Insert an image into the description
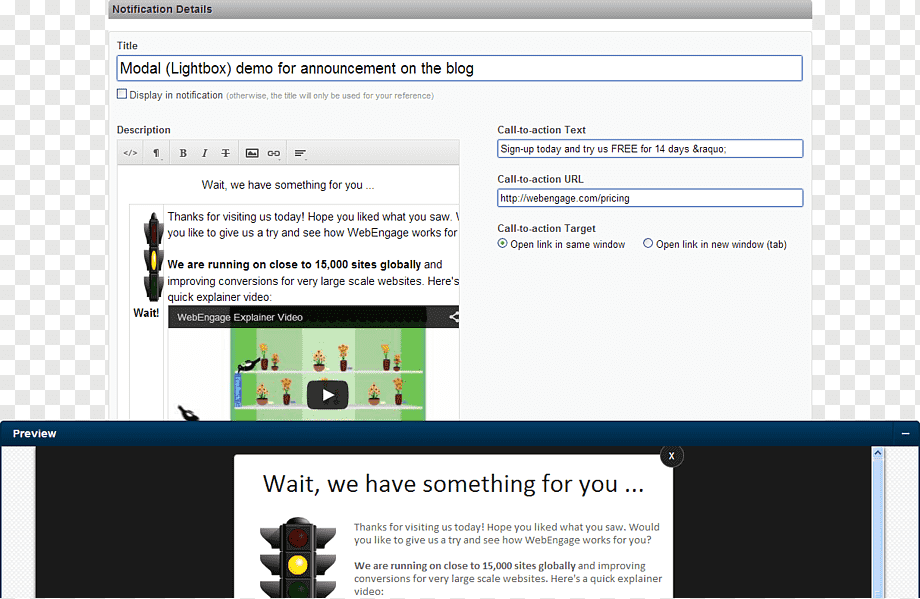This screenshot has height=599, width=920. tap(252, 153)
